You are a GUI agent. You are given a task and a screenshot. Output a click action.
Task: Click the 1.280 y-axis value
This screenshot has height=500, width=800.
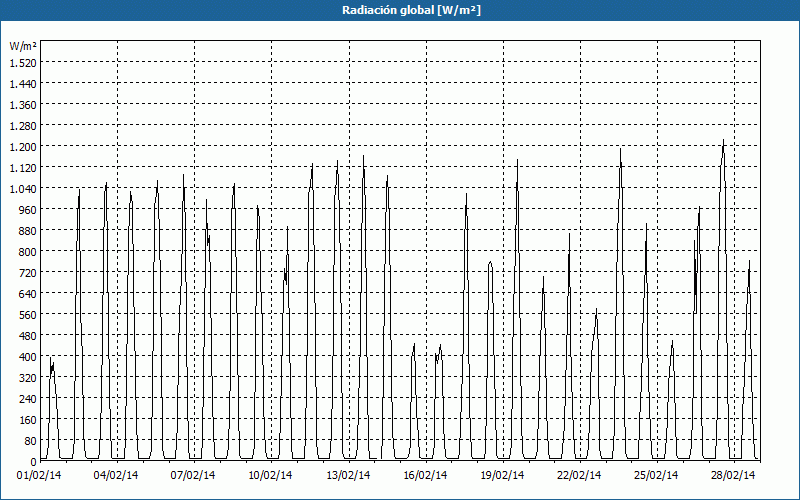pos(23,126)
